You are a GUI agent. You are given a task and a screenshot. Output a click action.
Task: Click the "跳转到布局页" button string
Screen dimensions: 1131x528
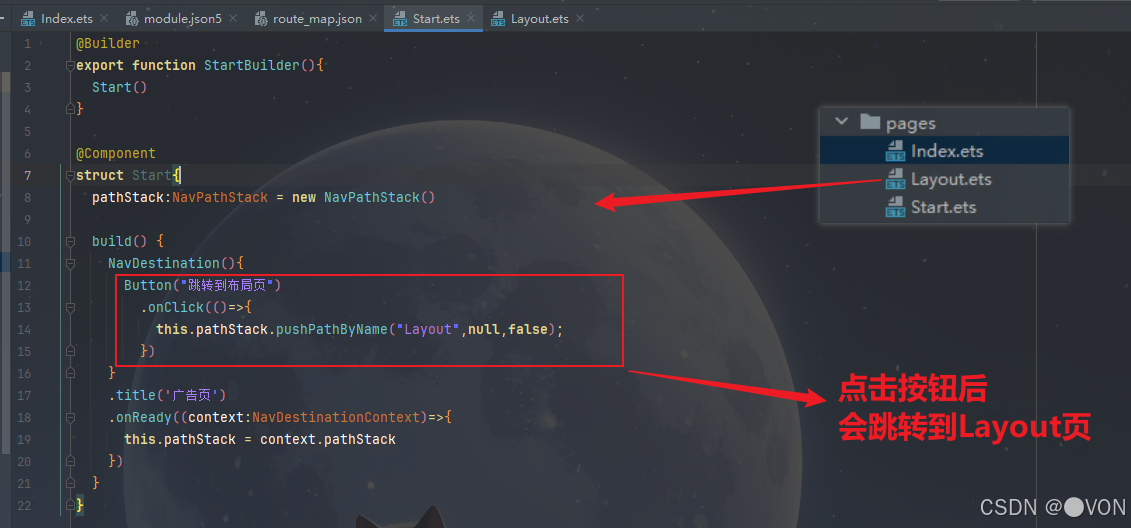[225, 286]
